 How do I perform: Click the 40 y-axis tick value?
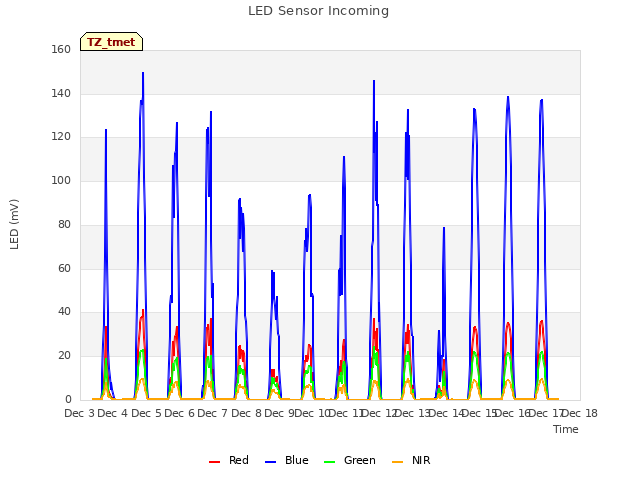tap(64, 311)
